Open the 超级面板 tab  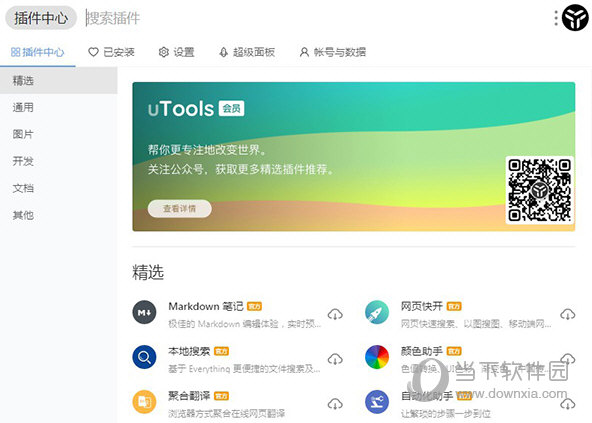pos(247,52)
